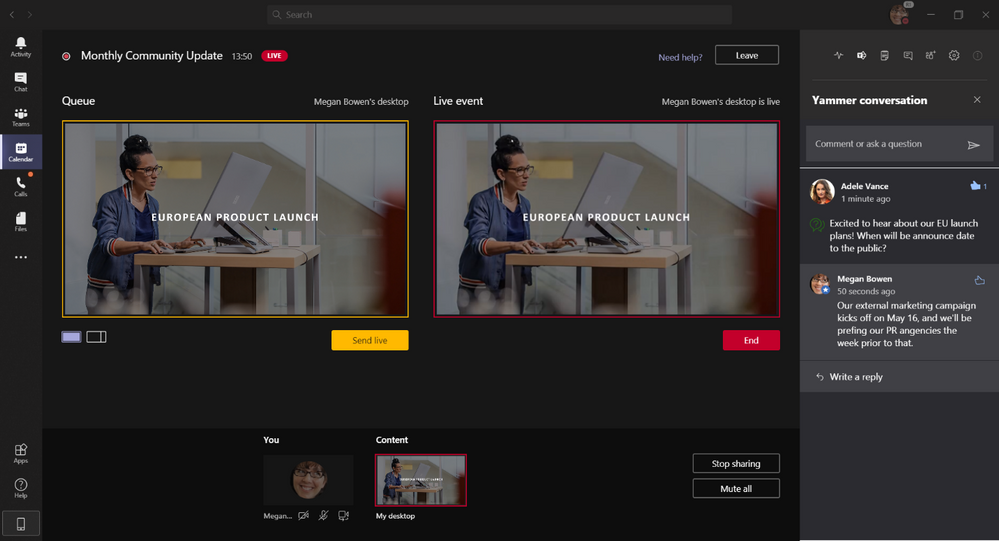Viewport: 999px width, 541px height.
Task: End the live event
Action: click(x=751, y=340)
